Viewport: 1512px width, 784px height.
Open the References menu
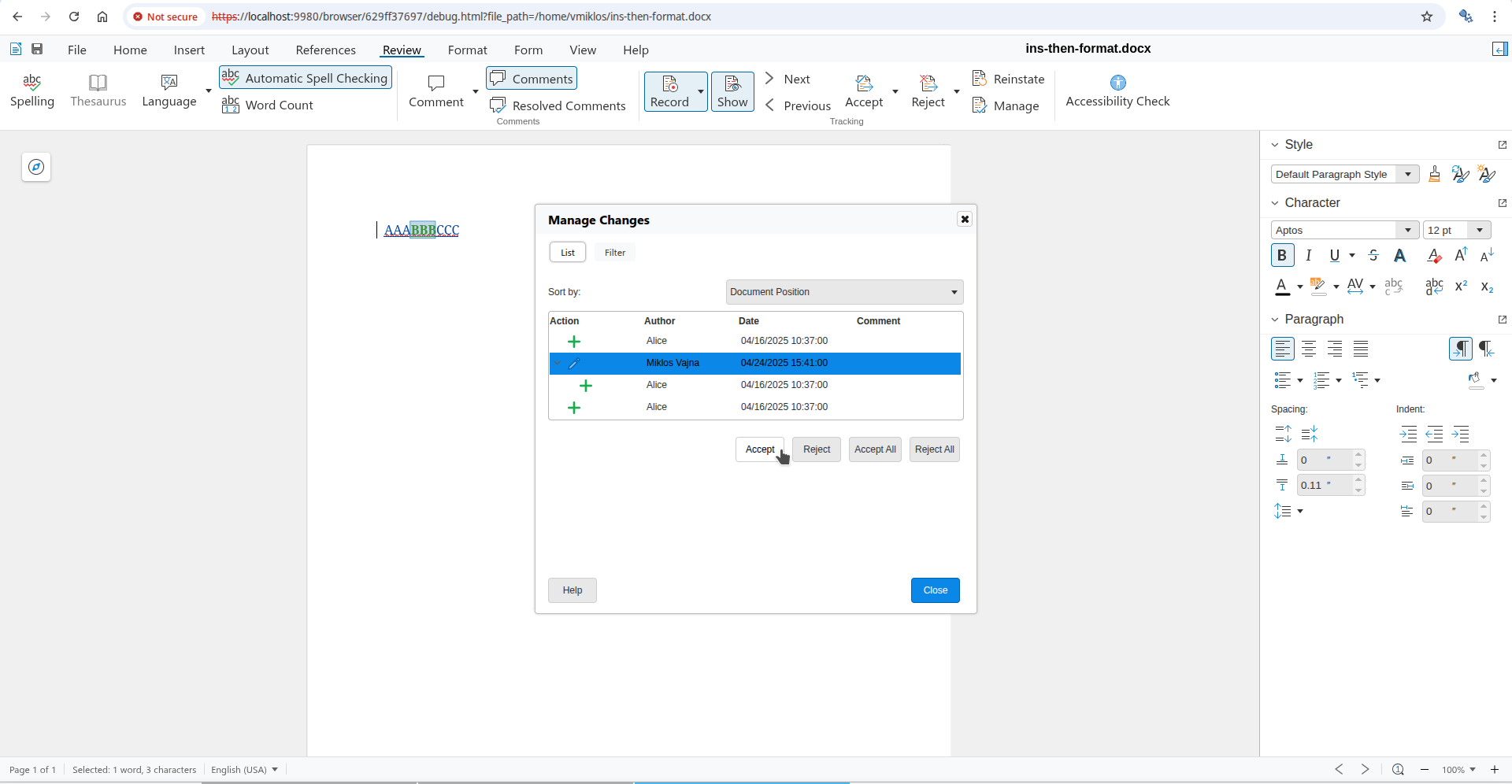[x=325, y=50]
